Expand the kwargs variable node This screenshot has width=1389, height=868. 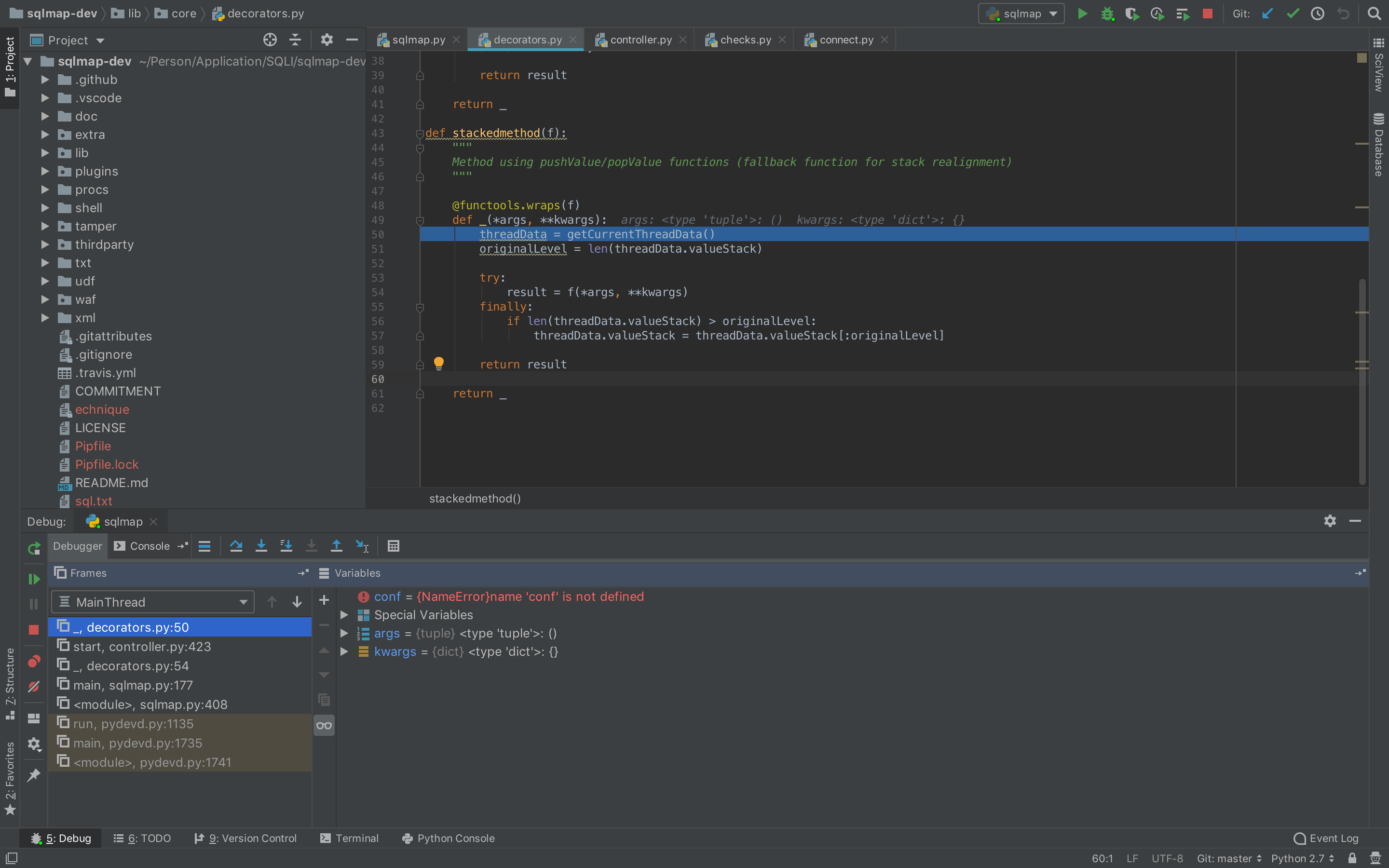tap(344, 651)
